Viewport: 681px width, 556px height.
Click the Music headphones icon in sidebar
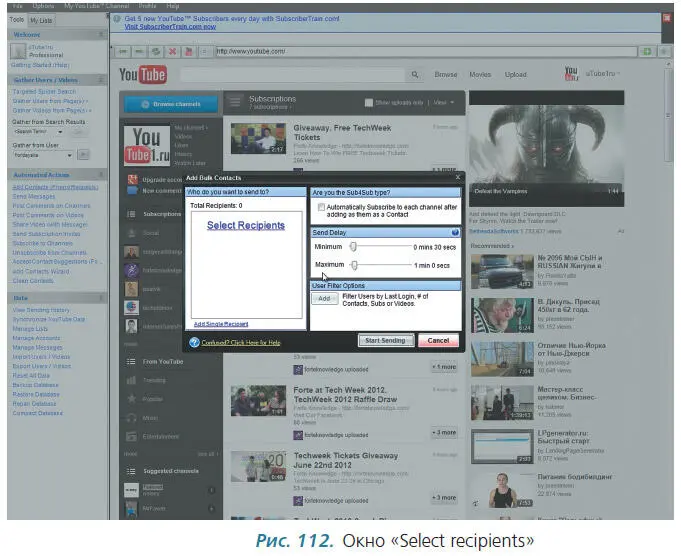(x=131, y=418)
